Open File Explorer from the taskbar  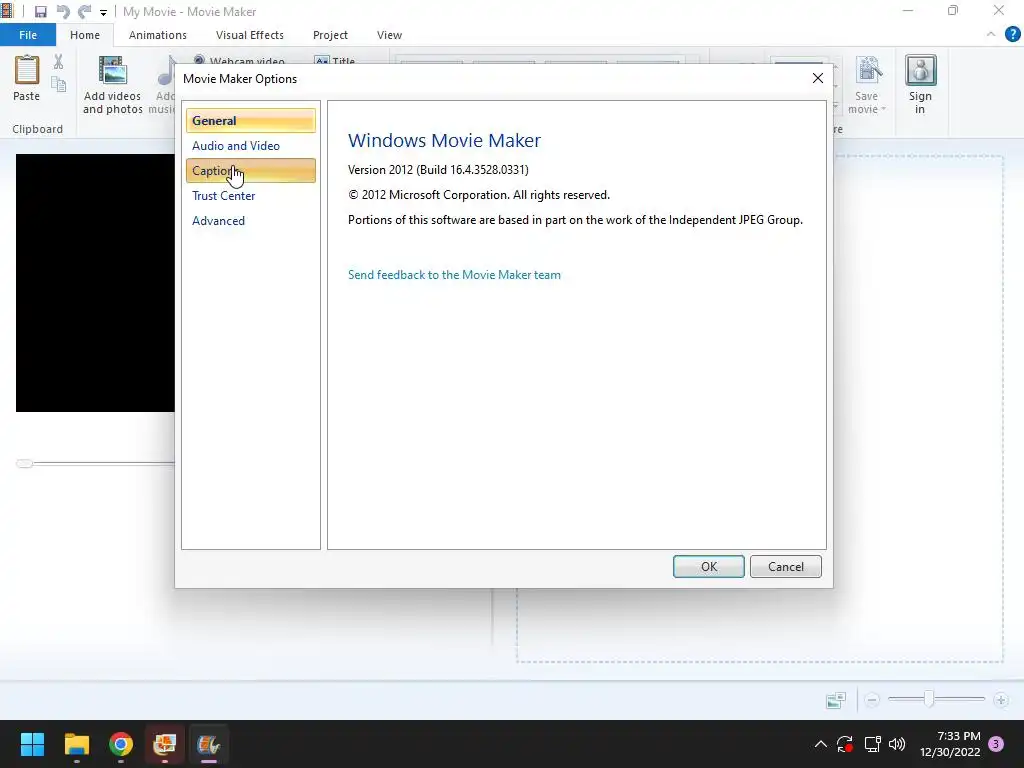click(76, 744)
